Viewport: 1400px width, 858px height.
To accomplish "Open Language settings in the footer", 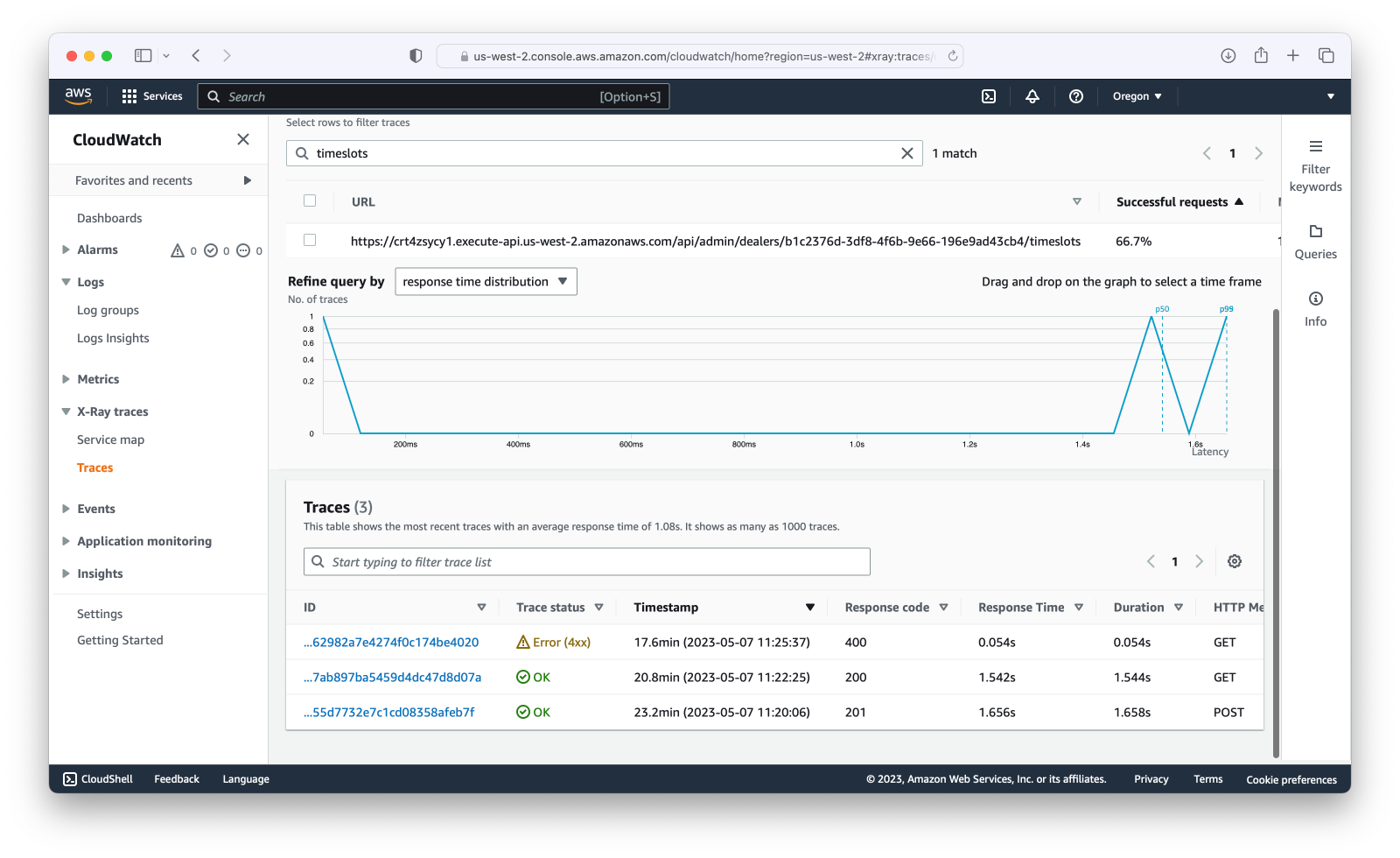I will pyautogui.click(x=246, y=778).
